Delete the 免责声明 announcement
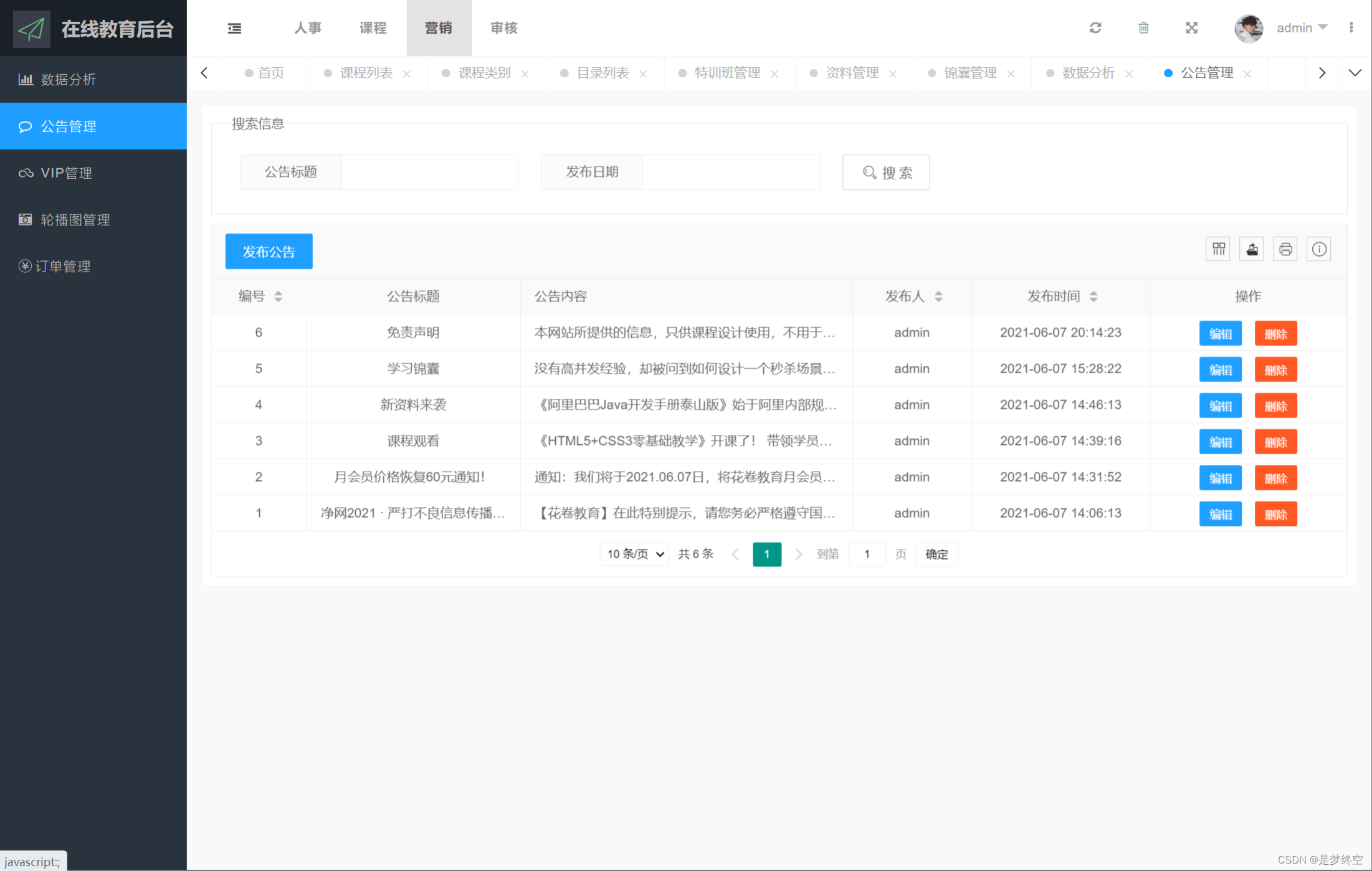This screenshot has width=1372, height=871. pos(1275,333)
